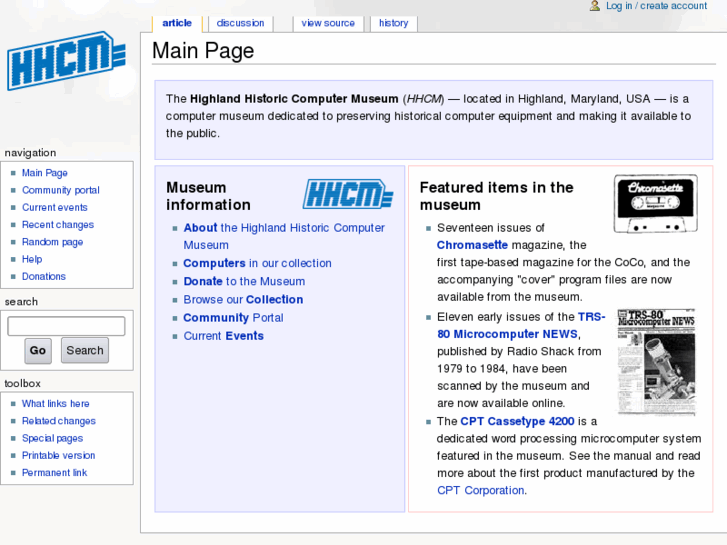View Recent changes
The height and width of the screenshot is (545, 727).
point(58,224)
